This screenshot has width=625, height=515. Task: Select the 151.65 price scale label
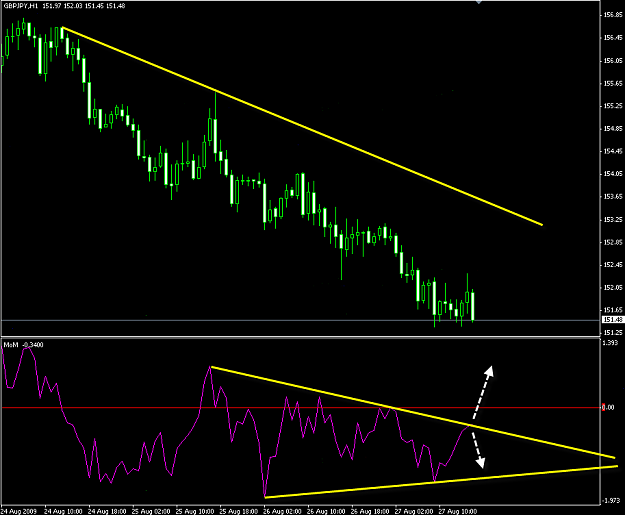[x=613, y=310]
